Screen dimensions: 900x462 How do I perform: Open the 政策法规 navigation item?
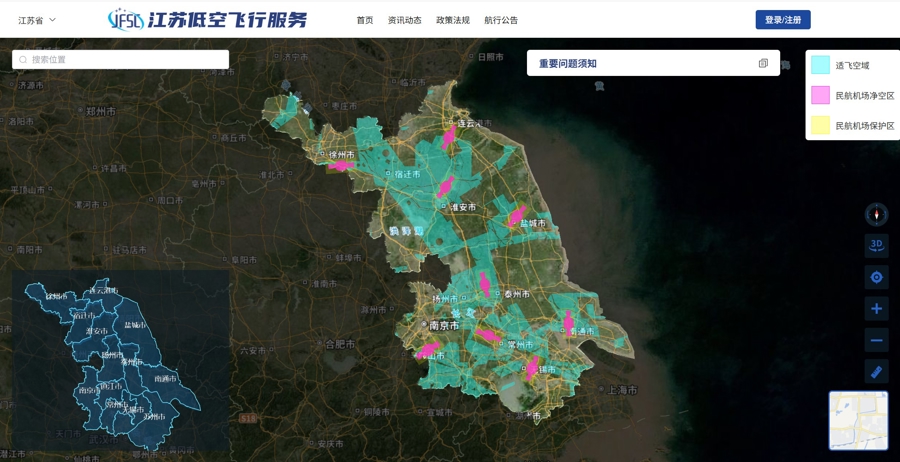tap(452, 20)
